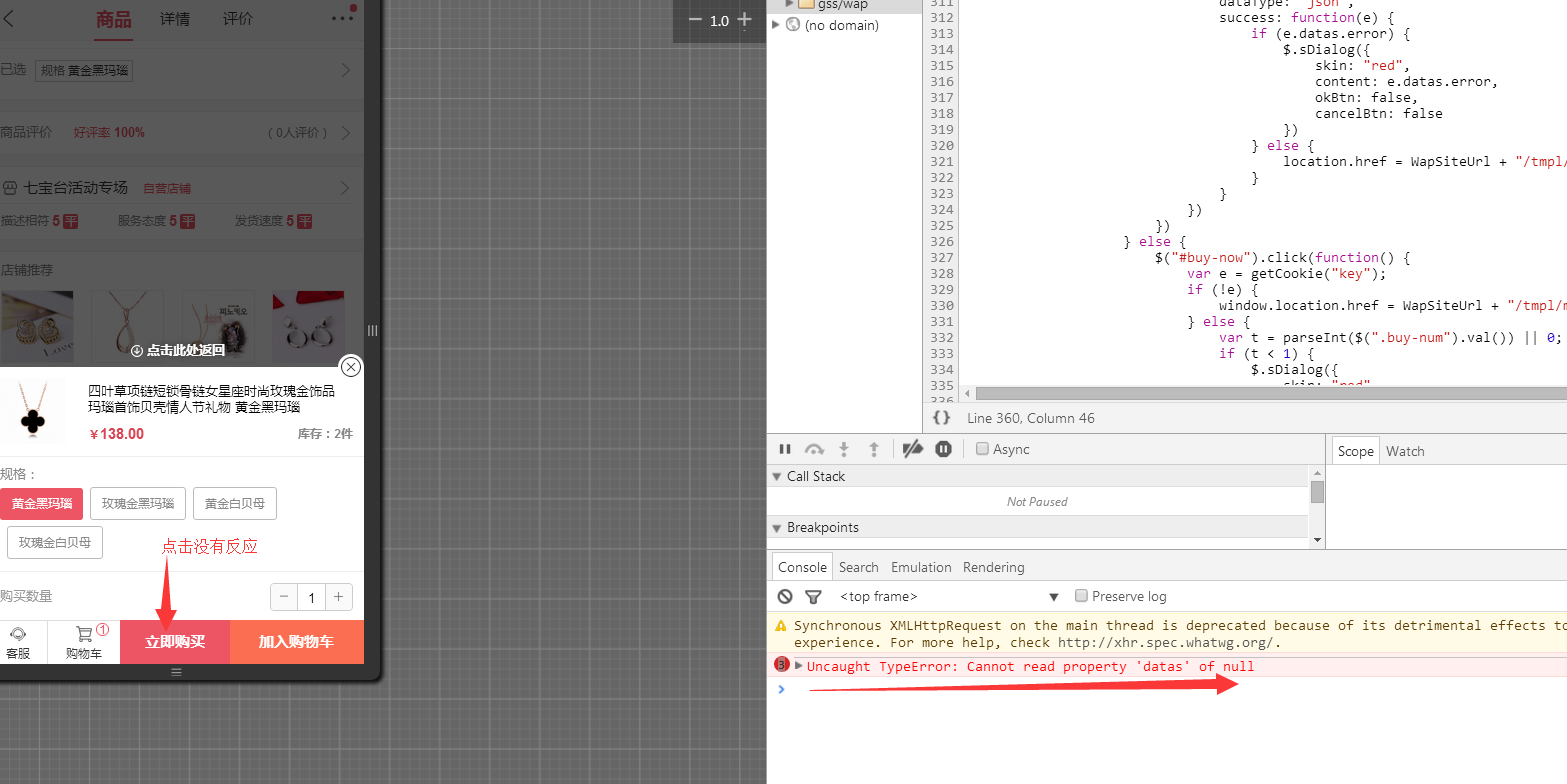Image resolution: width=1567 pixels, height=784 pixels.
Task: Click the device frame bottom resize handle
Action: 176,672
